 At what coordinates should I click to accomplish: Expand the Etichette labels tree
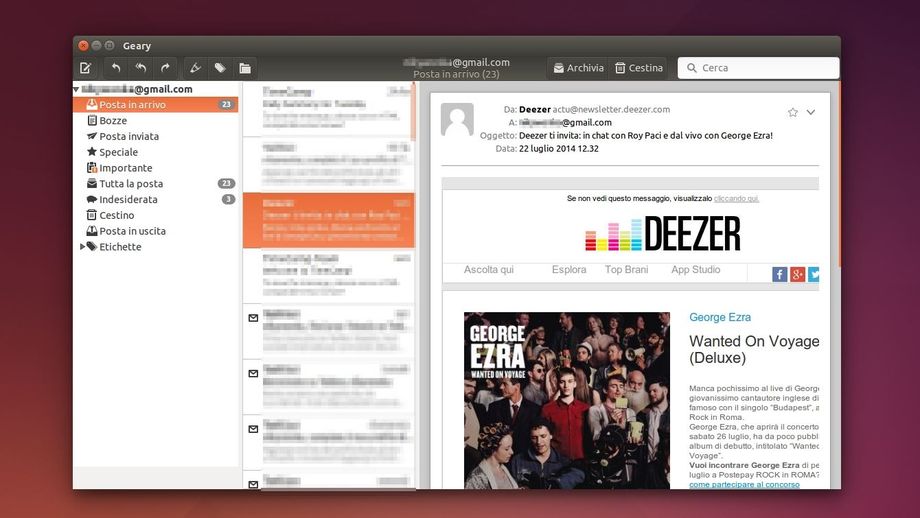coord(83,247)
